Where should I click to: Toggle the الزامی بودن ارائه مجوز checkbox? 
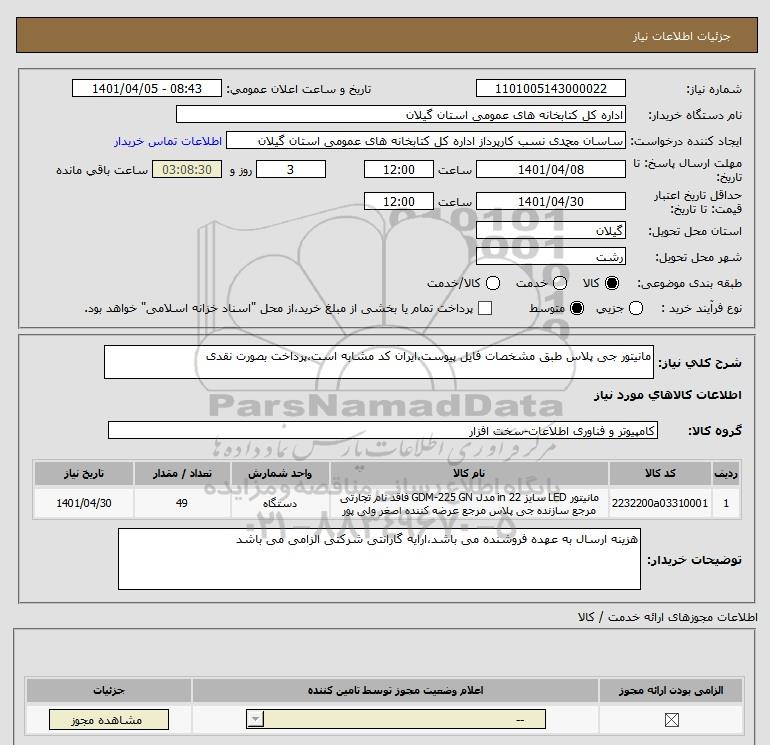(x=671, y=720)
